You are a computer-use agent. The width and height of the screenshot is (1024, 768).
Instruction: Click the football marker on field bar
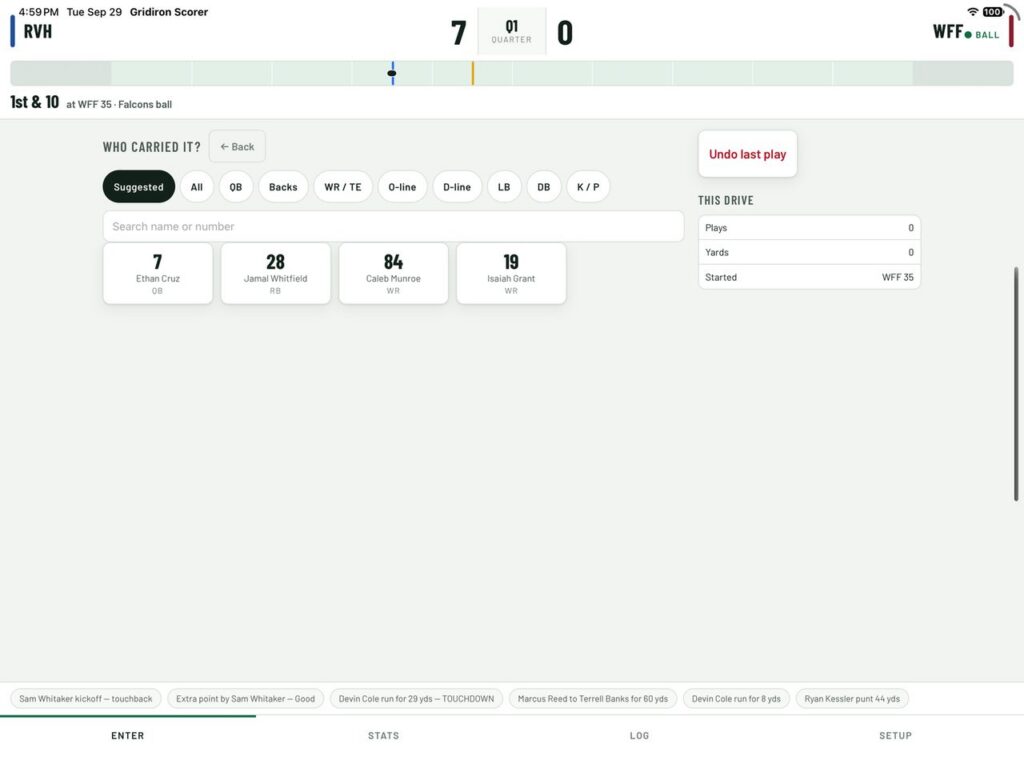[x=392, y=73]
